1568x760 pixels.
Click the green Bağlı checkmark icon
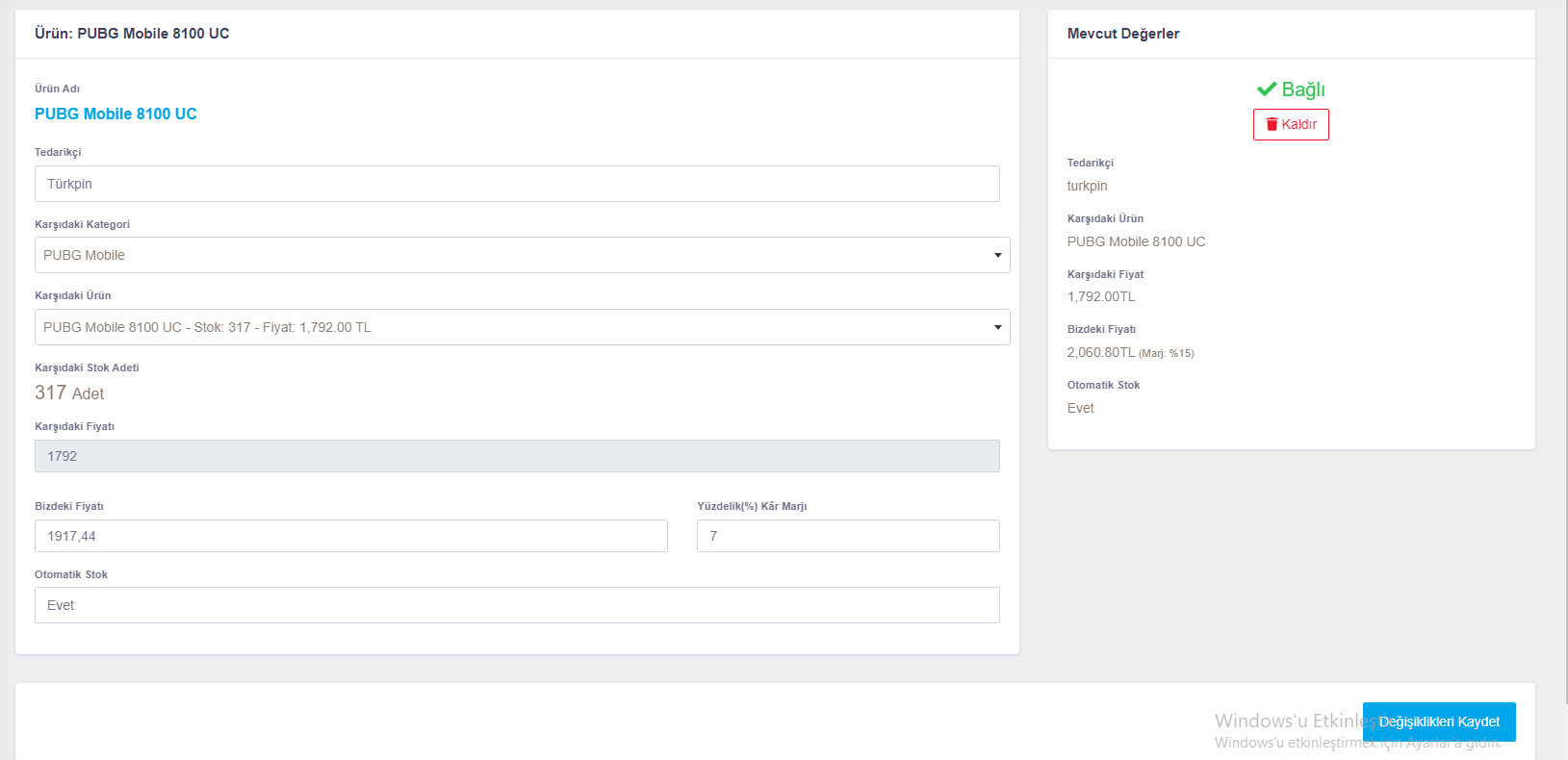point(1266,89)
